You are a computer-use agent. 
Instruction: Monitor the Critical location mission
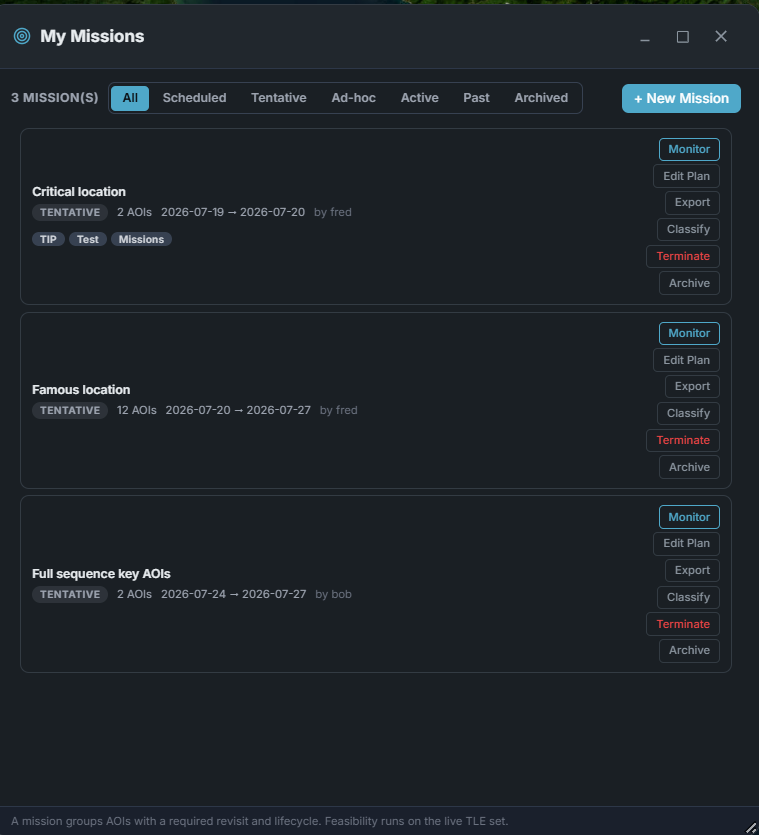[689, 149]
